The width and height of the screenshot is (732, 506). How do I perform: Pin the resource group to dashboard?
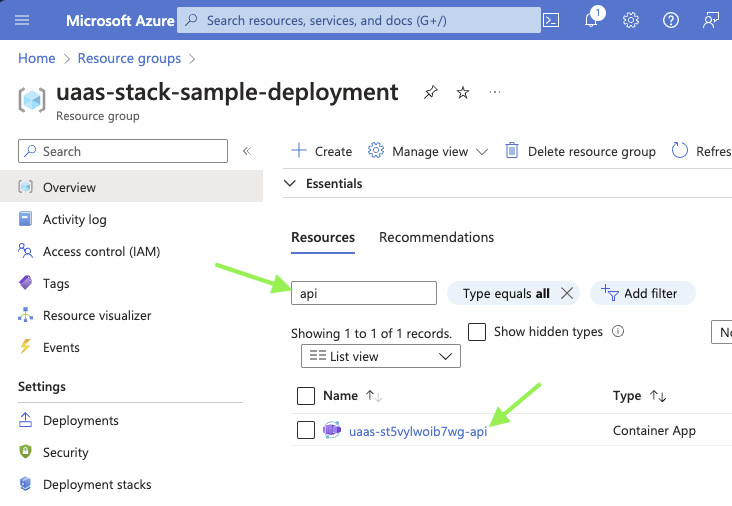pyautogui.click(x=430, y=92)
